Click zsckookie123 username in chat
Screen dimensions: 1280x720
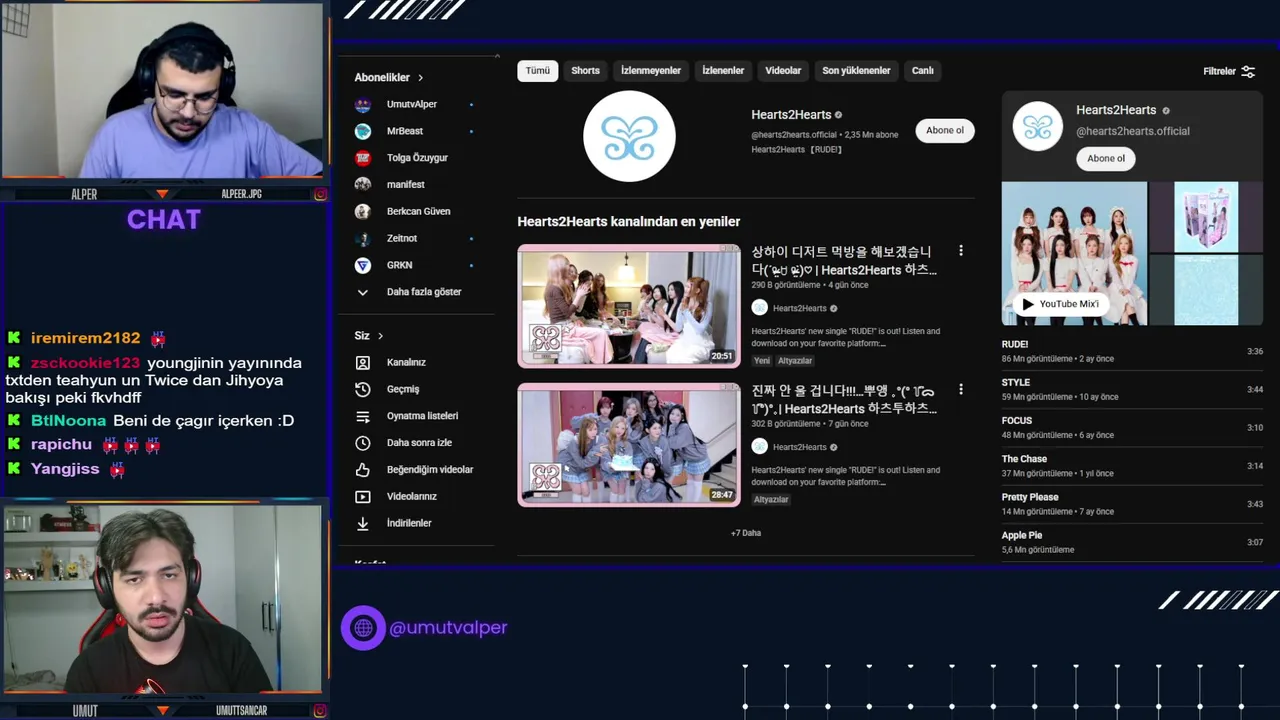coord(85,363)
